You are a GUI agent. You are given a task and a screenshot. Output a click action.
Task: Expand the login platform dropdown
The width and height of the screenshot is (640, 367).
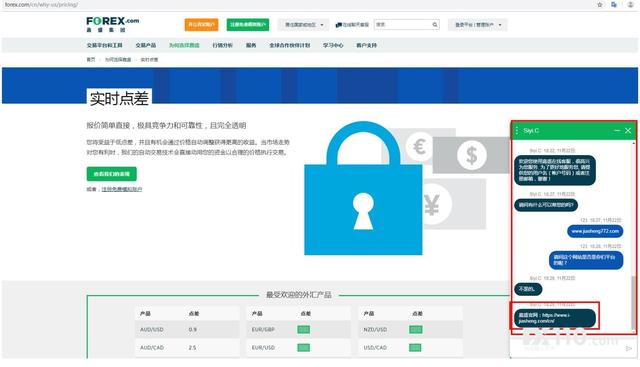click(478, 25)
